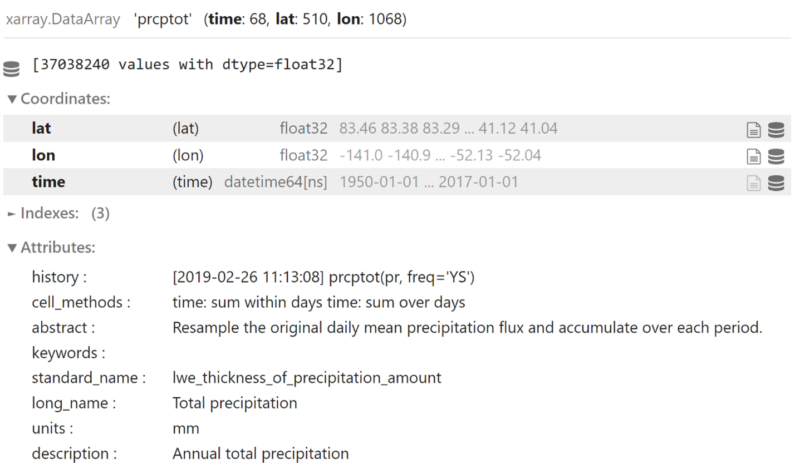Screen dimensions: 800x463
Task: Toggle the array values database icon
Action: (x=11, y=68)
